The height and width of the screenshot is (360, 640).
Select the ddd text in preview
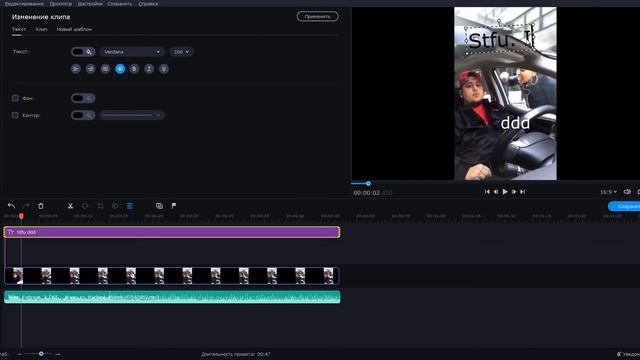click(515, 123)
